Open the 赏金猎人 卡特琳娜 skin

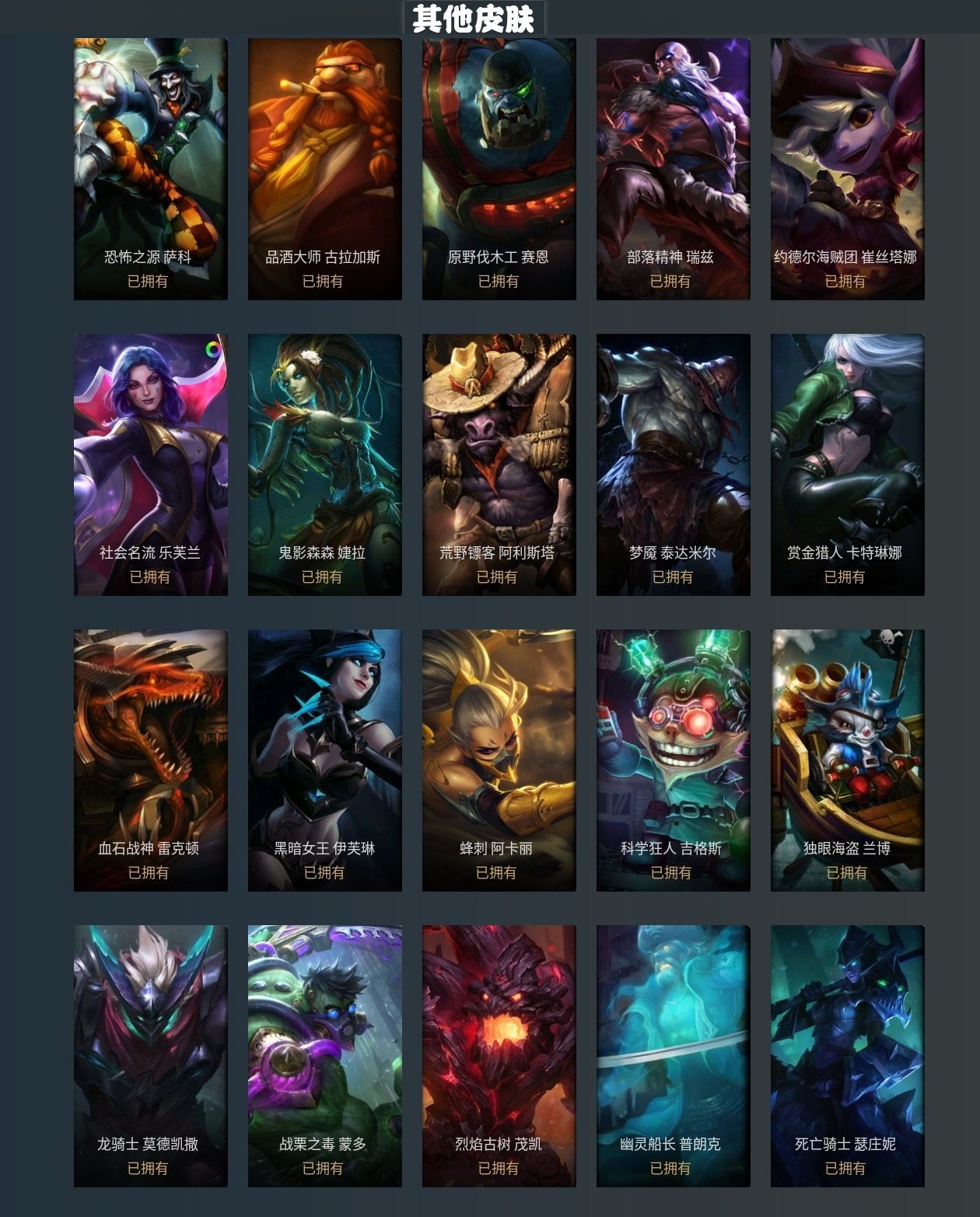[x=848, y=465]
